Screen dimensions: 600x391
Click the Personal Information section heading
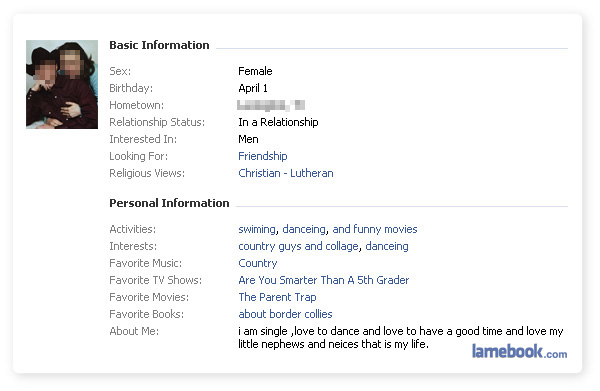[169, 203]
